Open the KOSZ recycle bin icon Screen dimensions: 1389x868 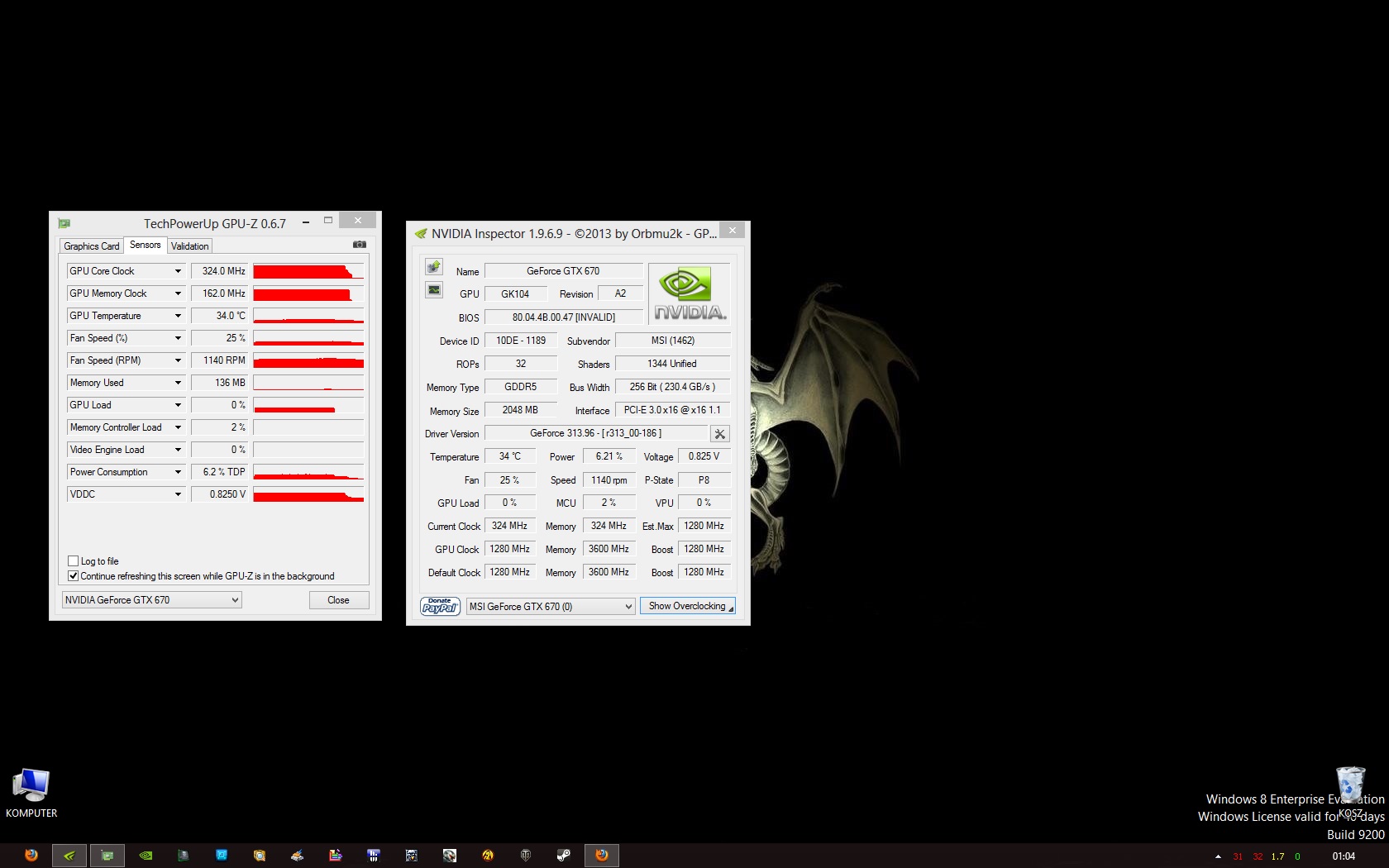click(1350, 792)
